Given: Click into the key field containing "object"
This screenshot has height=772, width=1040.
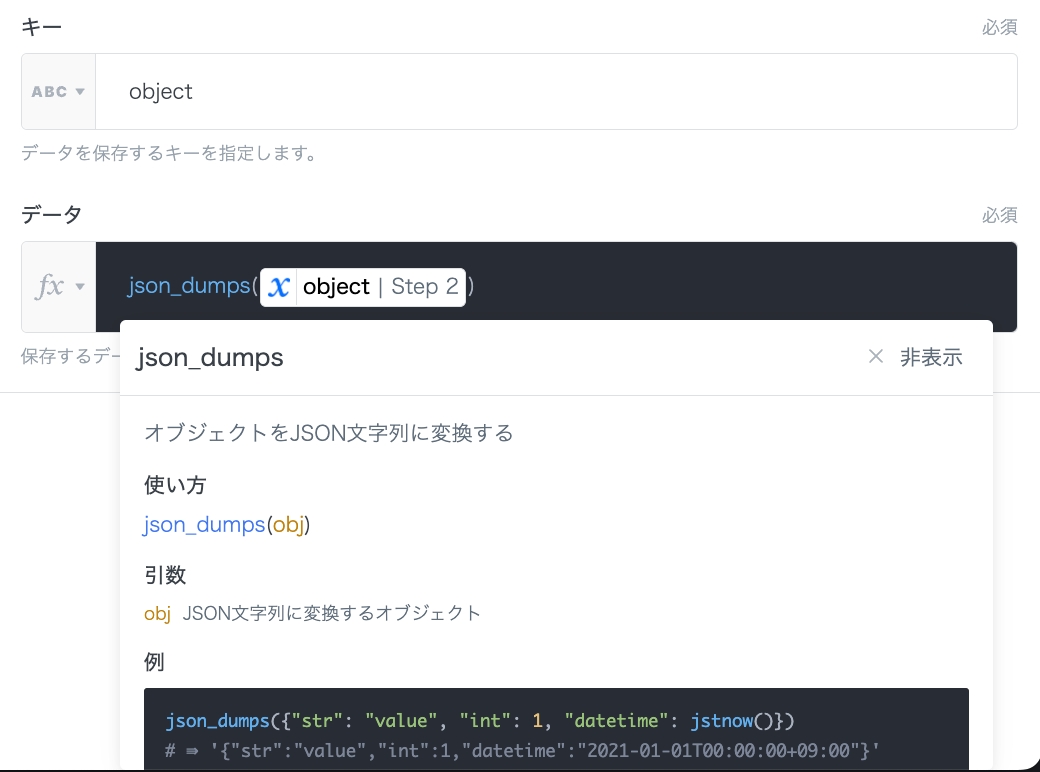Looking at the screenshot, I should pyautogui.click(x=550, y=92).
